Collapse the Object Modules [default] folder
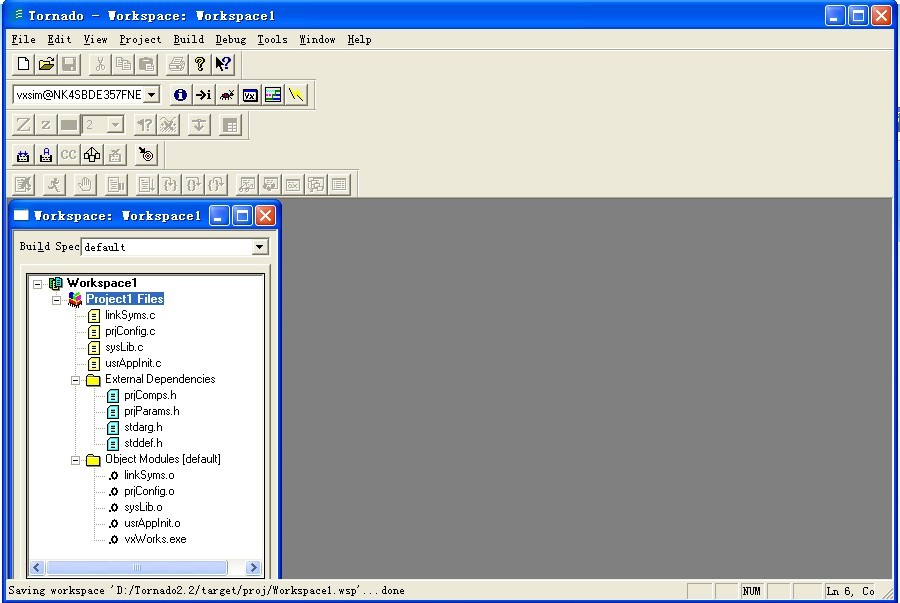The image size is (900, 603). point(75,460)
